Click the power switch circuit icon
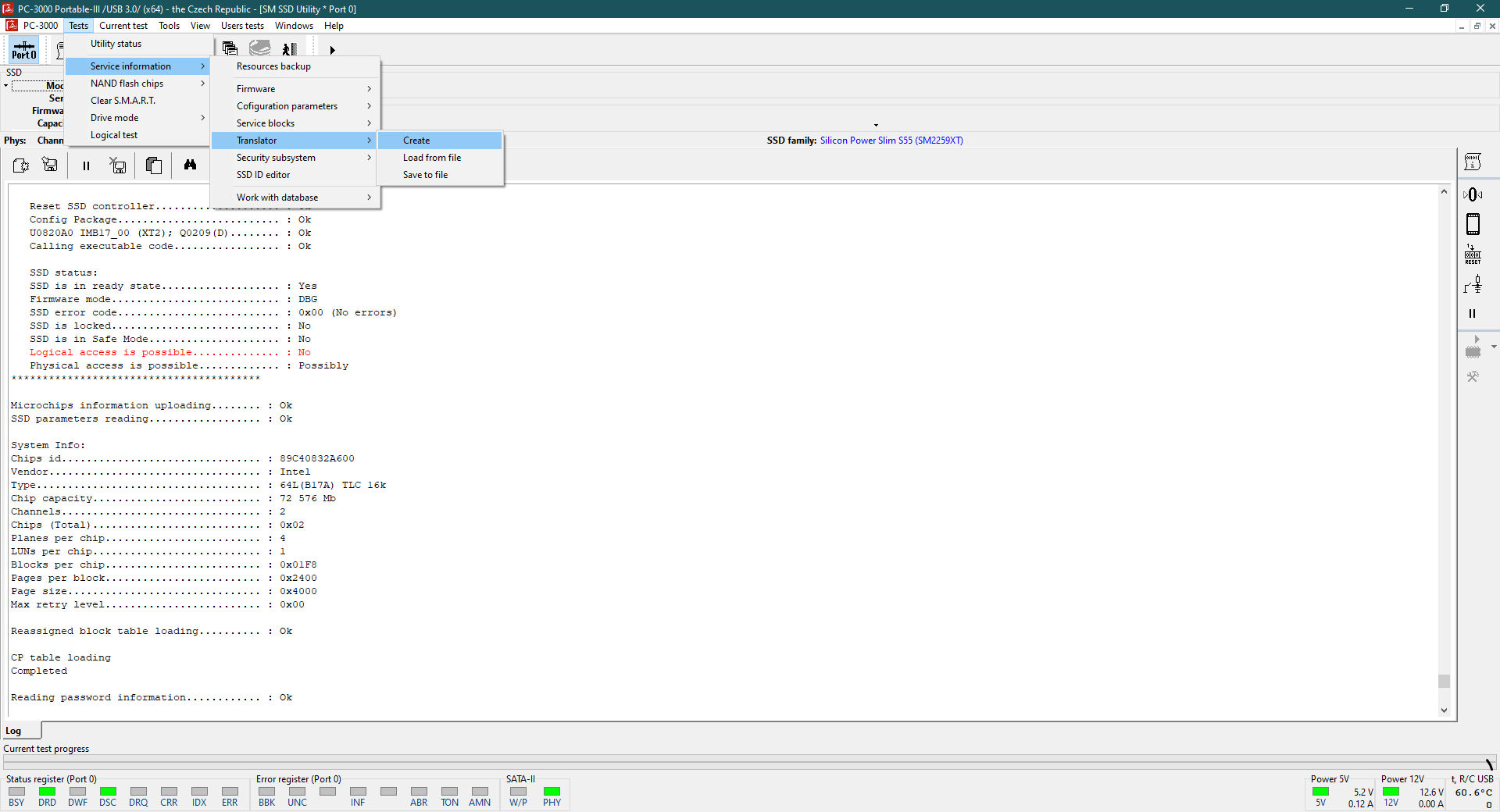Screen dimensions: 1500x812 (1473, 284)
